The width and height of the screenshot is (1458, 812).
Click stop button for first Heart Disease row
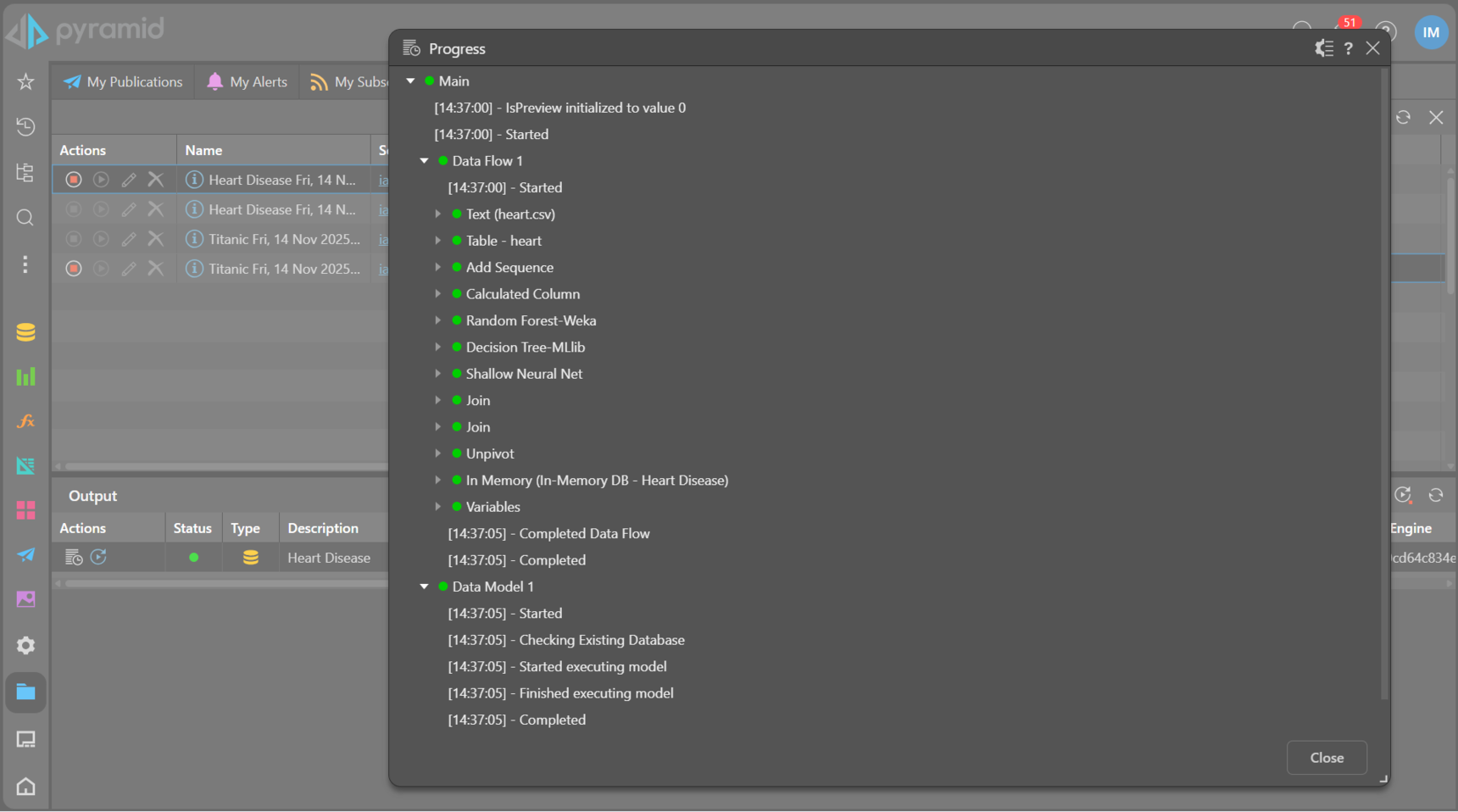(x=74, y=180)
